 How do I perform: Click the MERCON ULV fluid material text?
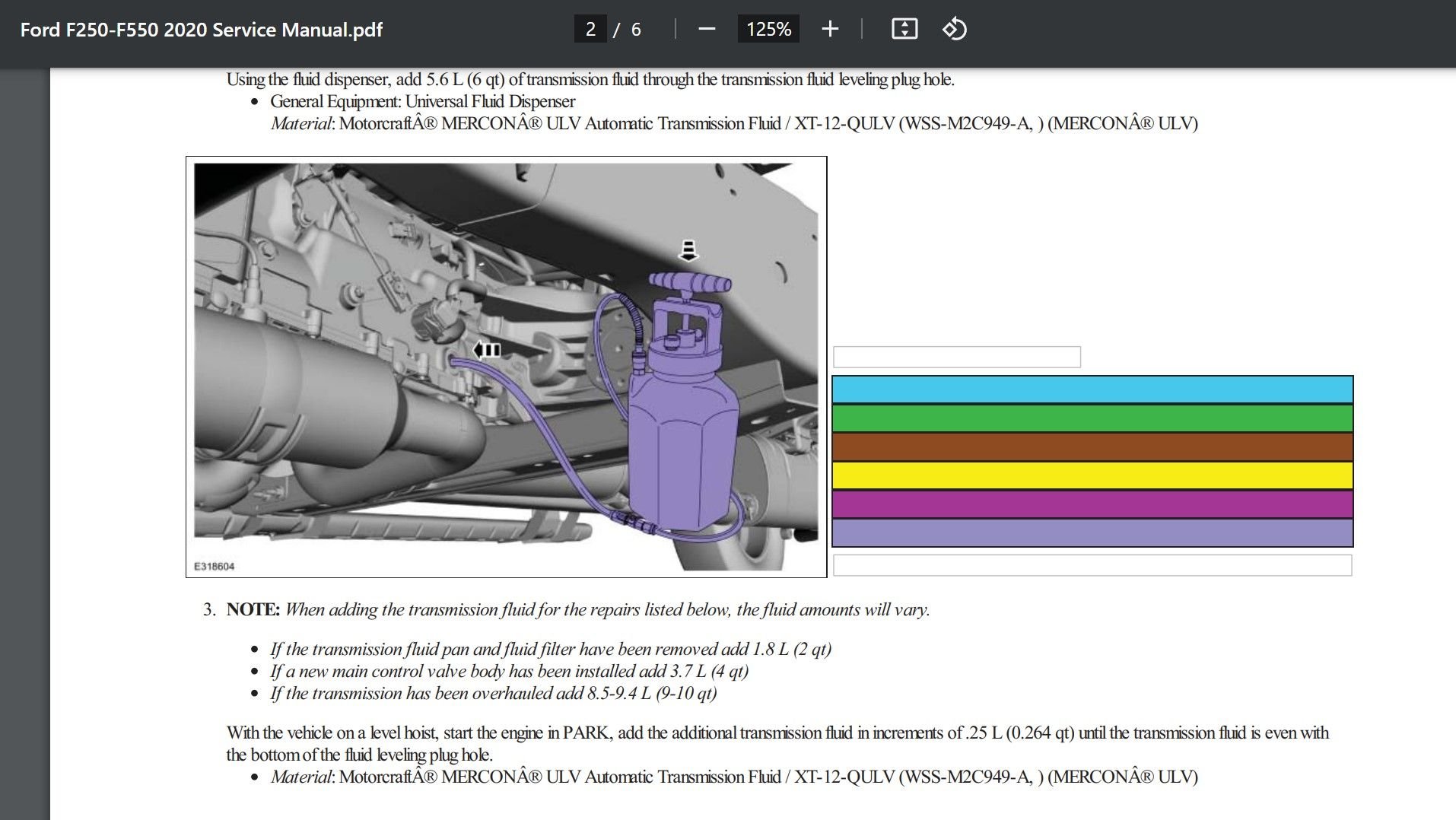730,777
